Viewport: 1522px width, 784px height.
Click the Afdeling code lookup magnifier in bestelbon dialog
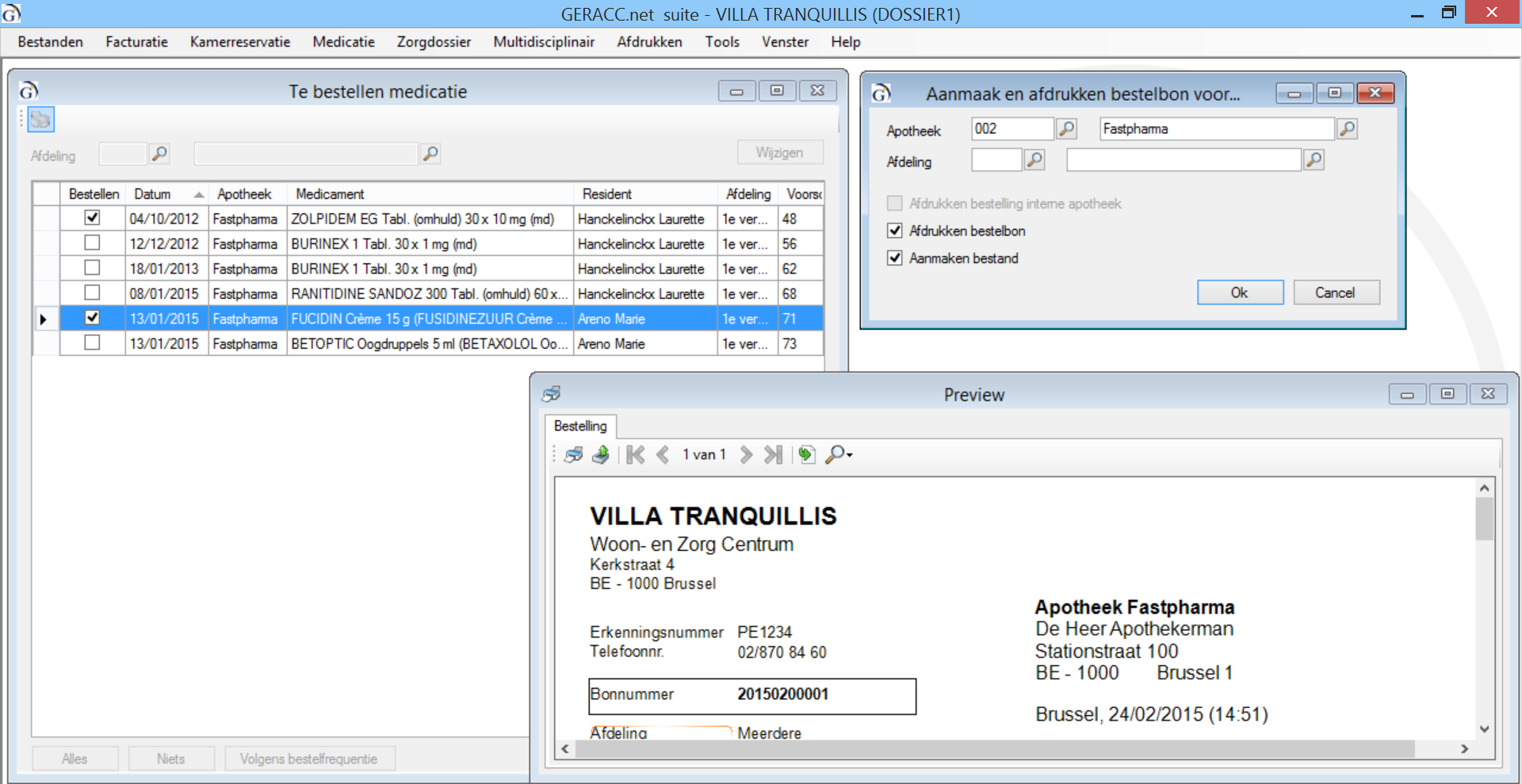click(1034, 160)
